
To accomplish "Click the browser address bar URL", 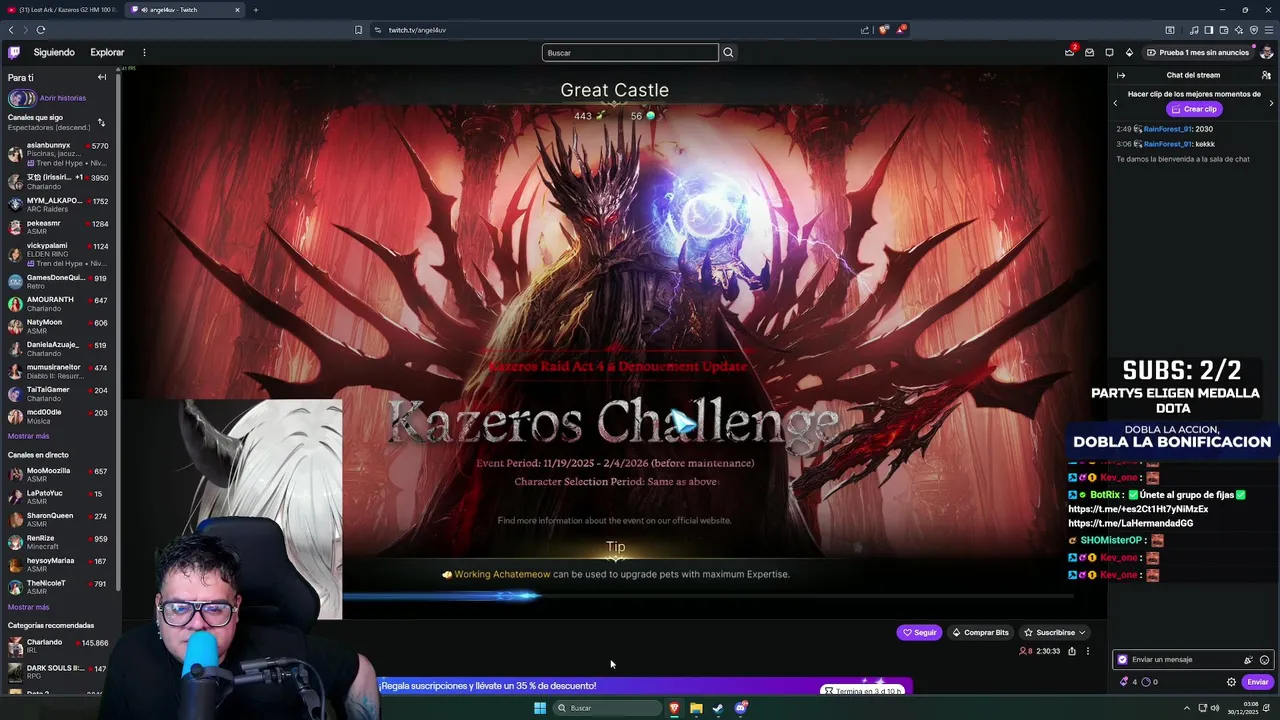I will click(417, 30).
